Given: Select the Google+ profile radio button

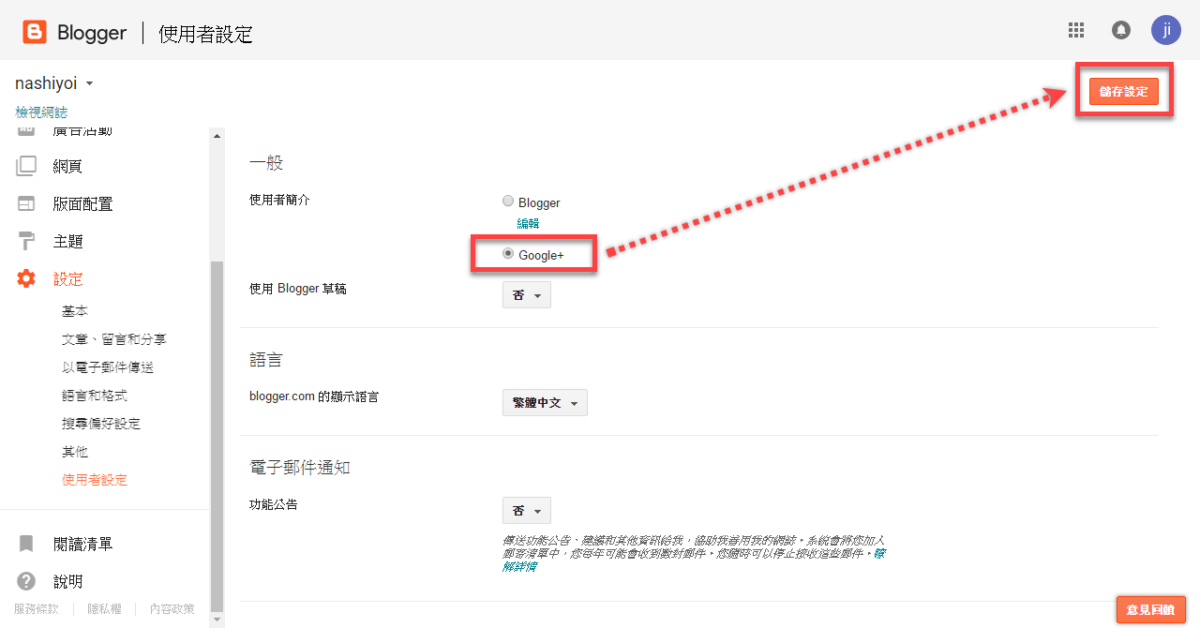Looking at the screenshot, I should (508, 254).
